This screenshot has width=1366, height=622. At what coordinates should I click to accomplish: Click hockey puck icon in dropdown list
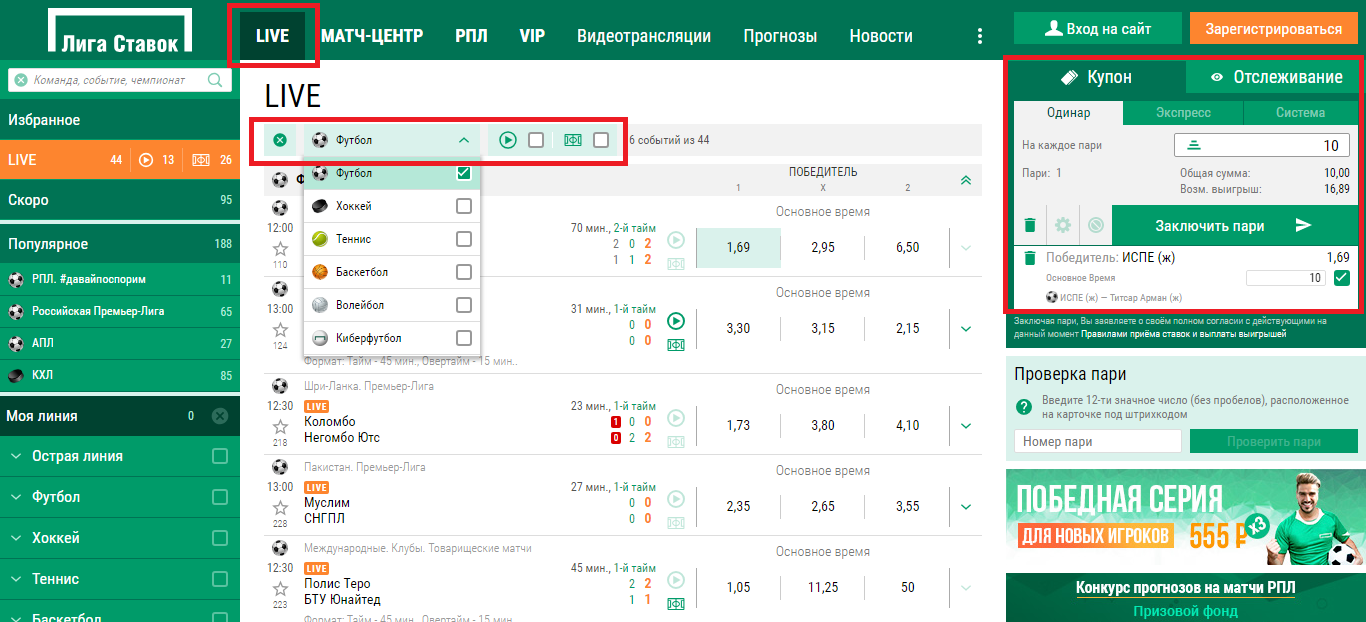(320, 206)
